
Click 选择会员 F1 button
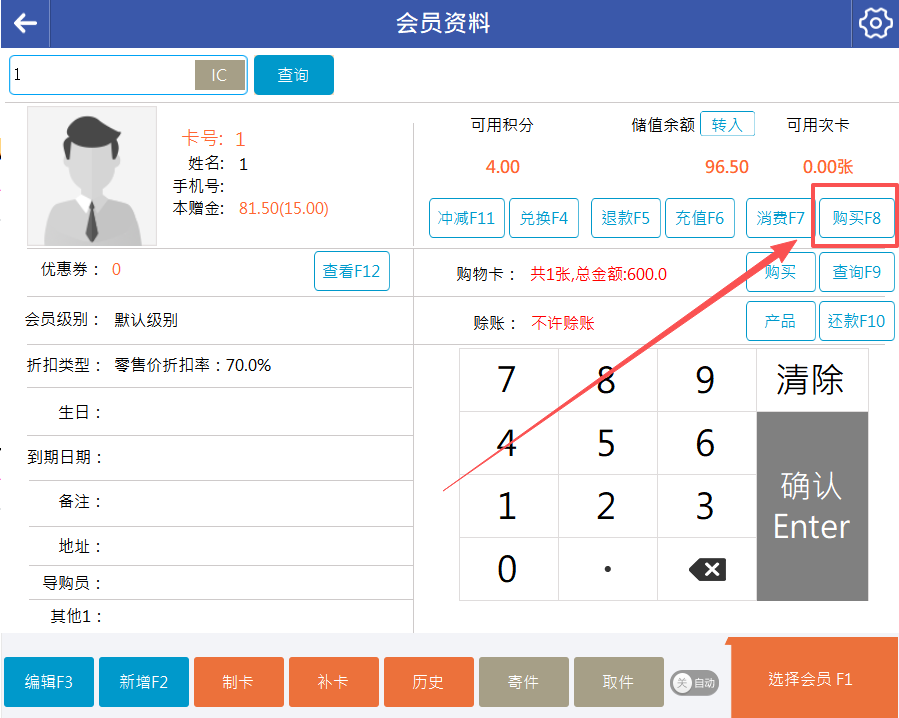point(810,679)
